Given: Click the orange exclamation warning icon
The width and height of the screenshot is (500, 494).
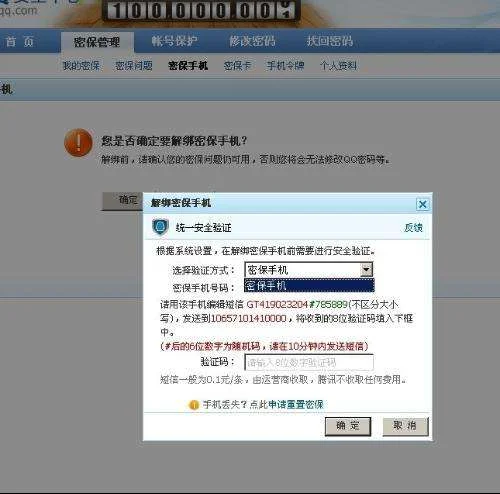Looking at the screenshot, I should coord(79,143).
